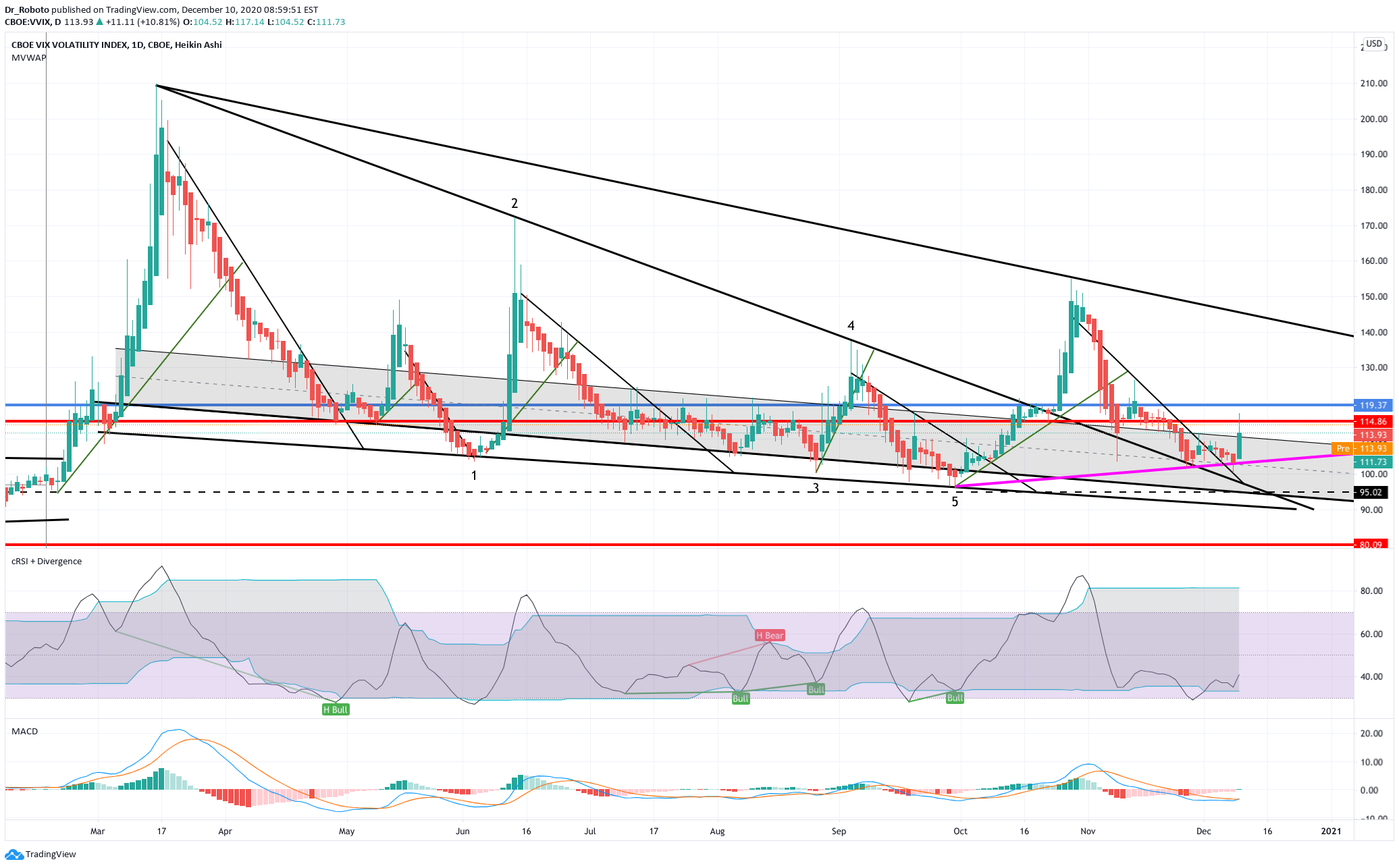Click the orange Pre 113.93 label
Image resolution: width=1399 pixels, height=868 pixels.
click(x=1361, y=449)
